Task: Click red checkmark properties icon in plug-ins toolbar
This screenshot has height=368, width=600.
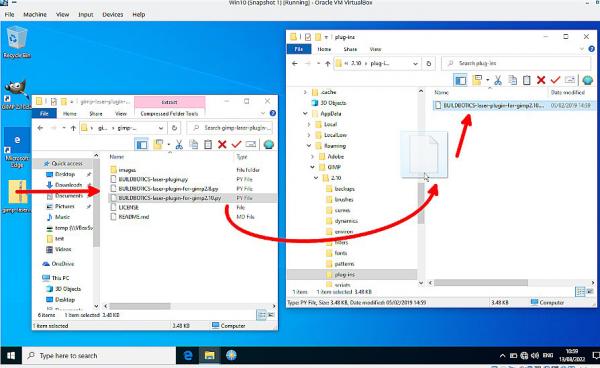Action: [x=555, y=80]
